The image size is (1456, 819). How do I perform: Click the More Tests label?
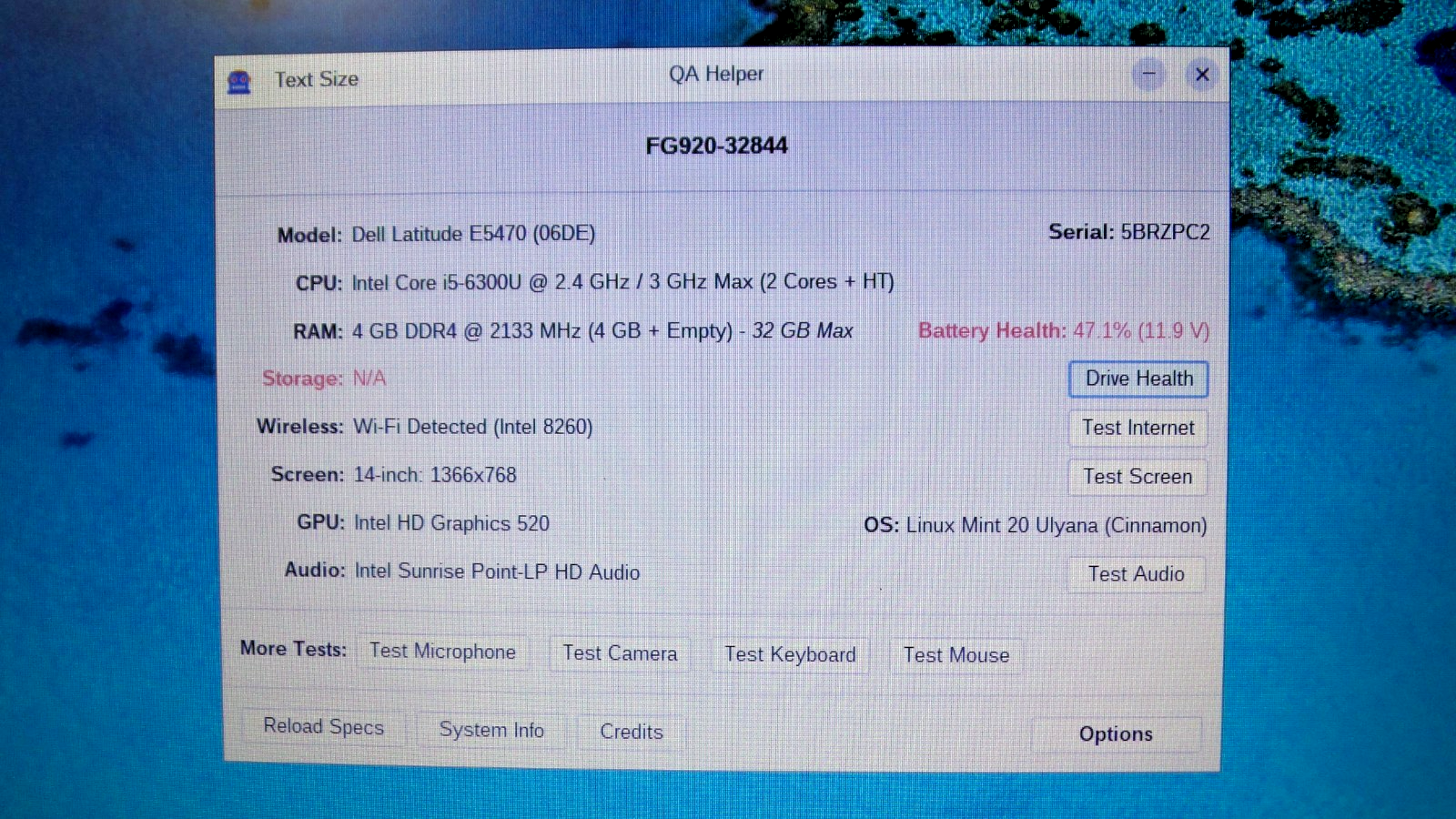click(x=293, y=649)
